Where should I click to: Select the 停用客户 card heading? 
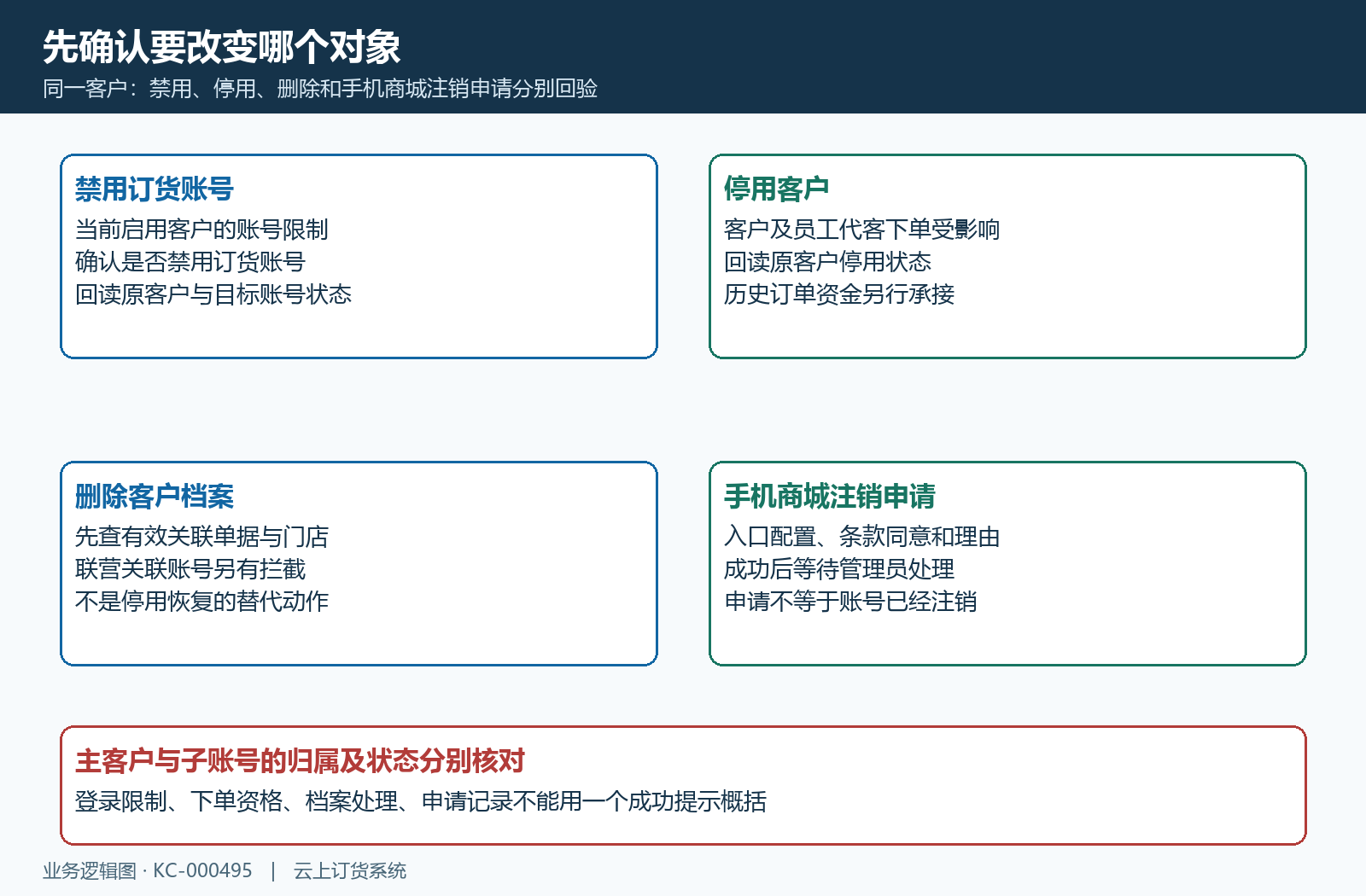pyautogui.click(x=777, y=189)
